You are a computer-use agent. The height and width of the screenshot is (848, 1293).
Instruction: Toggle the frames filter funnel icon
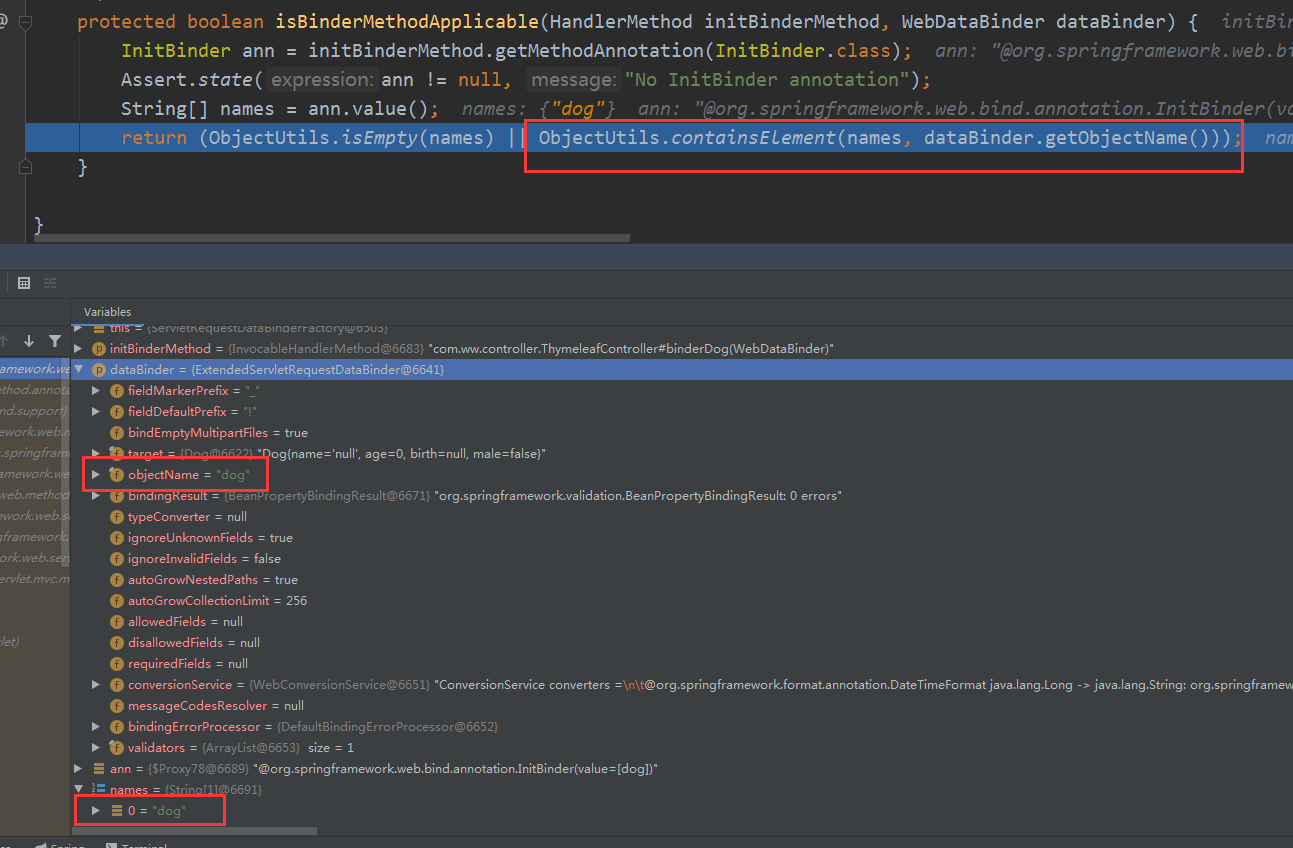coord(55,341)
